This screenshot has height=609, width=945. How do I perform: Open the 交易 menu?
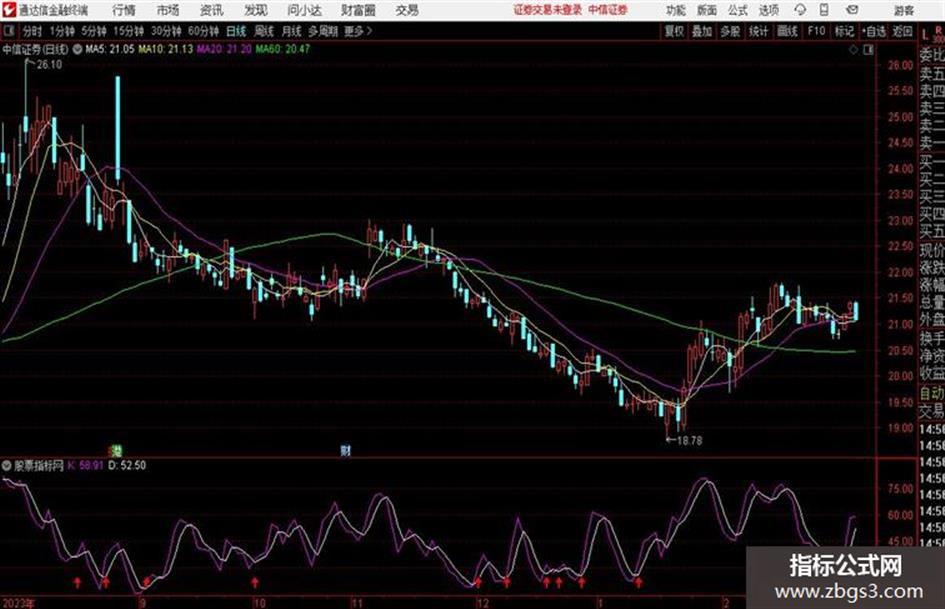(407, 10)
